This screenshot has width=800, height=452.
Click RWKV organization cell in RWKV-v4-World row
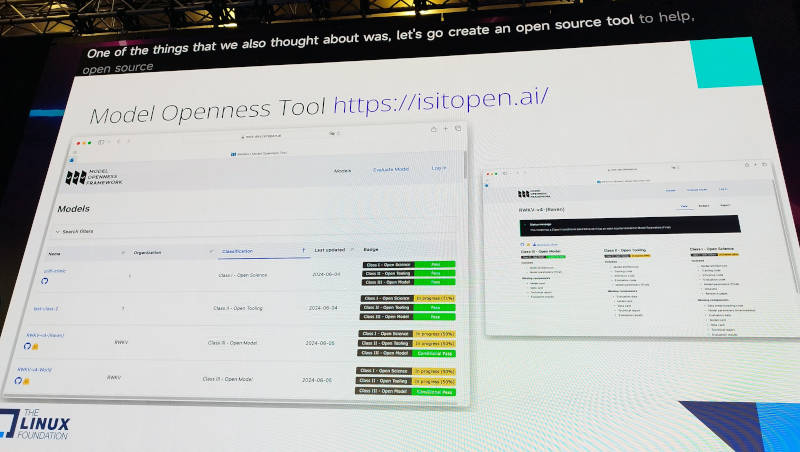114,378
